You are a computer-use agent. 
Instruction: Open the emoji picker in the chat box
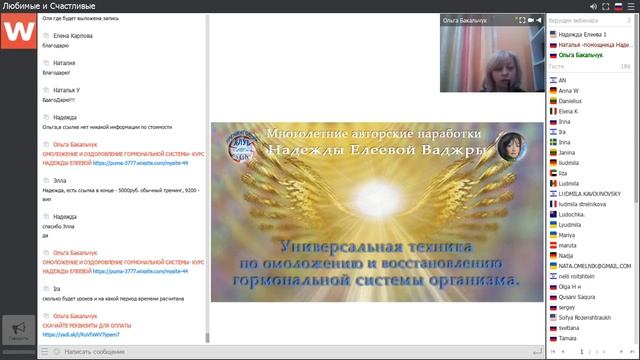click(57, 351)
